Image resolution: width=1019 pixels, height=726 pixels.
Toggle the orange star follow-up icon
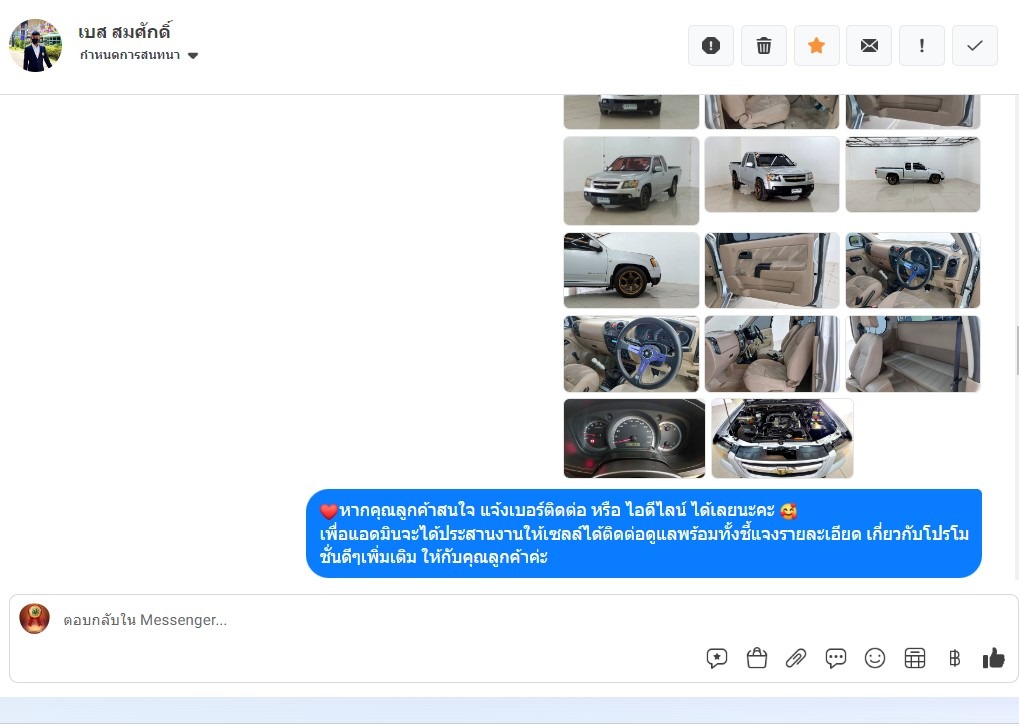816,45
